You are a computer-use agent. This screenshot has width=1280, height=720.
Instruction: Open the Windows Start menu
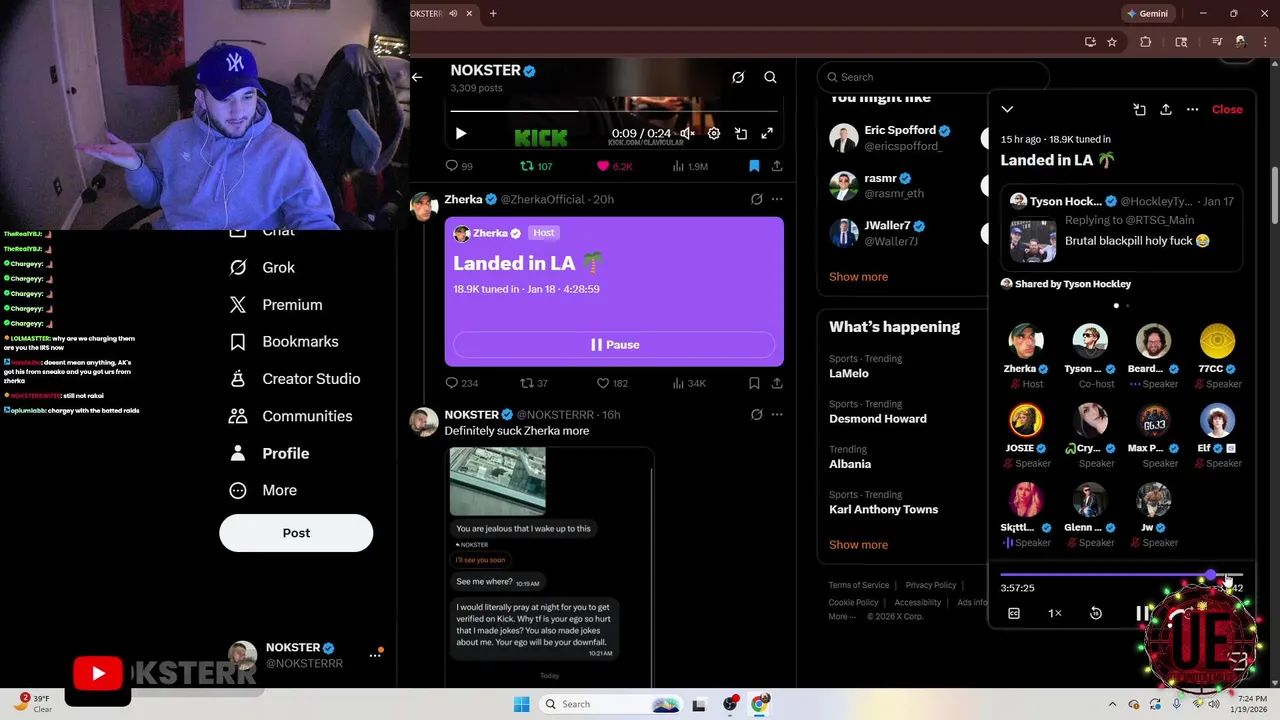(521, 704)
